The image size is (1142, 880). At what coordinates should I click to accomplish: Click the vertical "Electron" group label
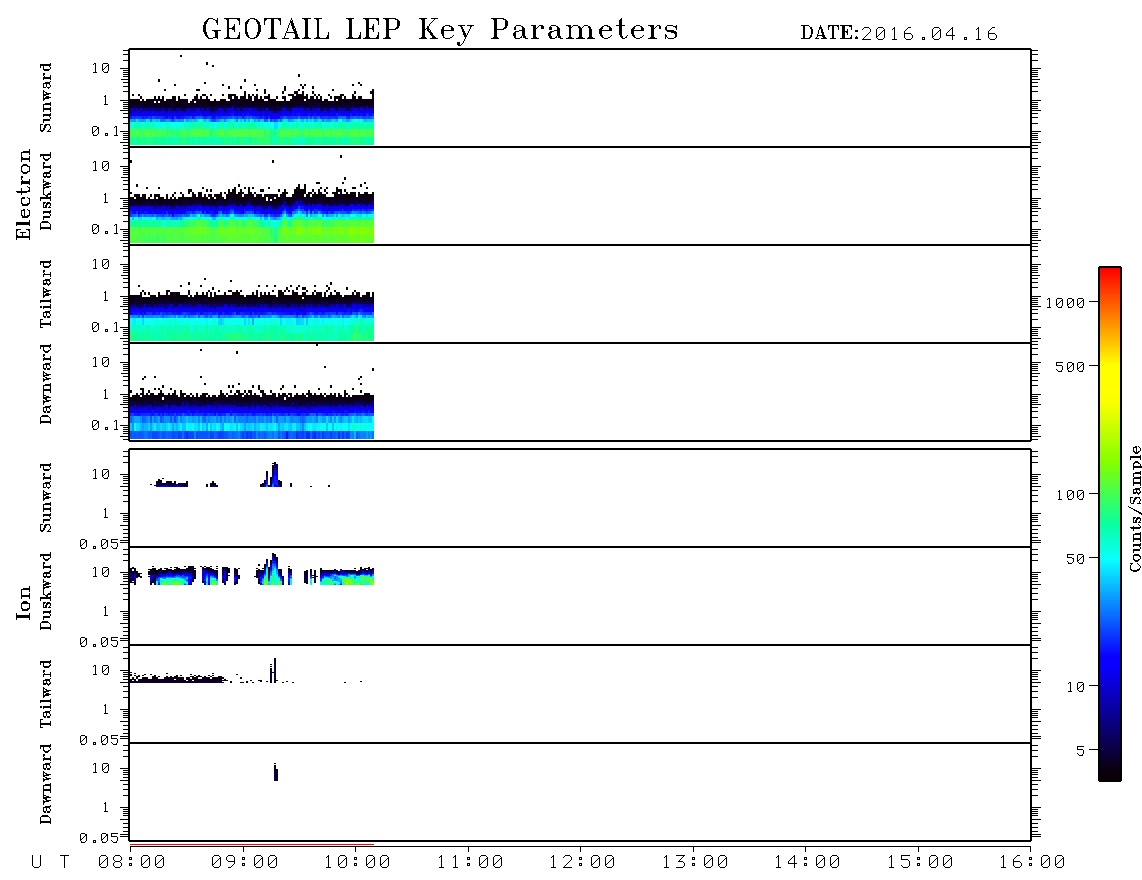click(x=24, y=194)
